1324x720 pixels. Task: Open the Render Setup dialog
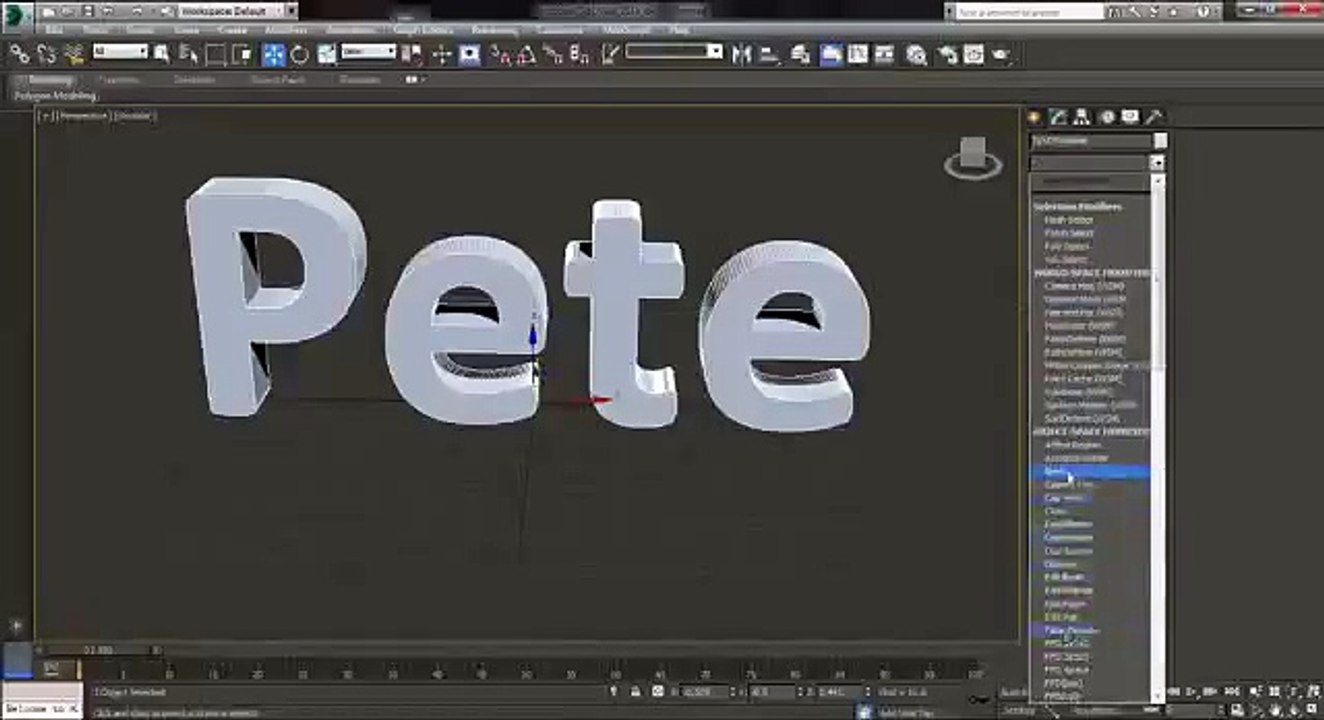pos(946,54)
